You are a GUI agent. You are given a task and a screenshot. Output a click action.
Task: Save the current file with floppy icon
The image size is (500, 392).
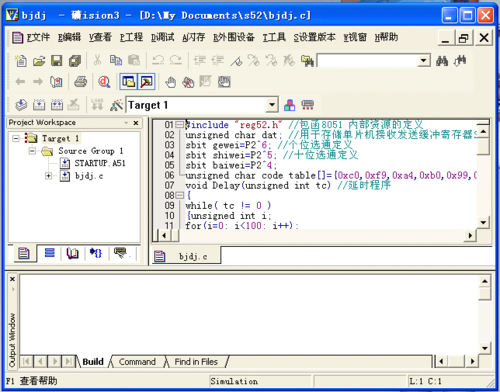click(x=56, y=61)
